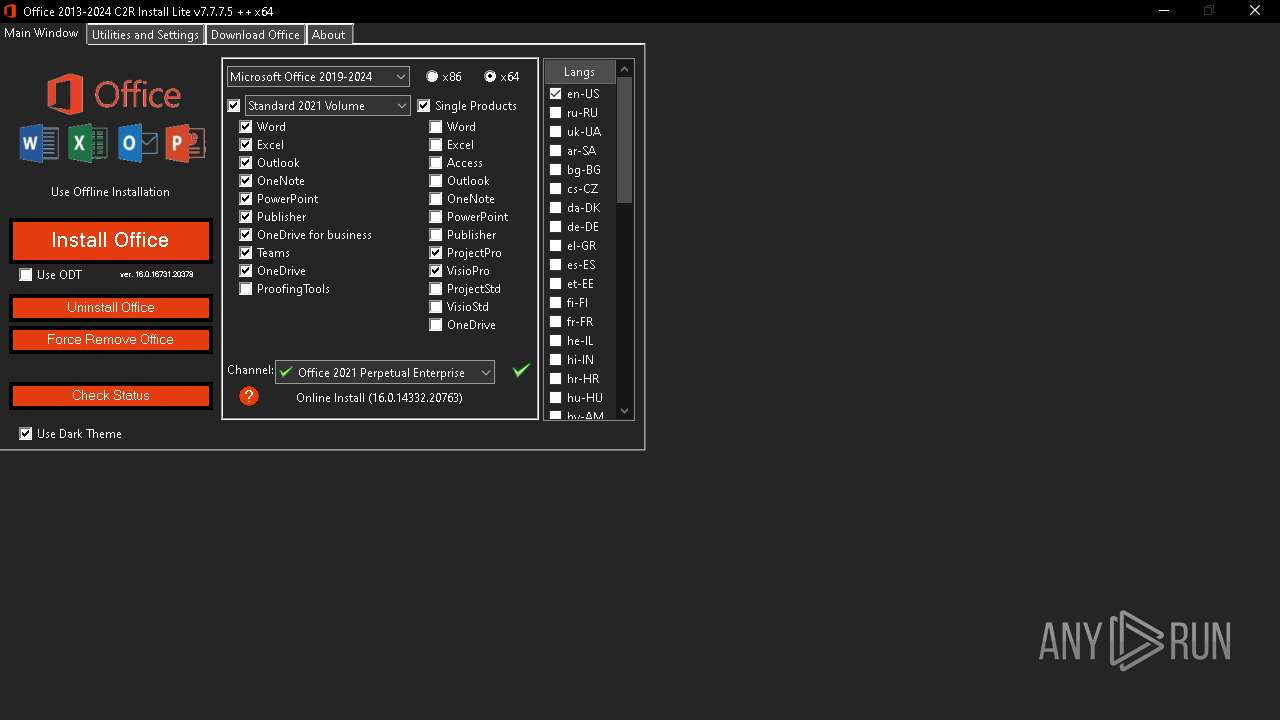Toggle the Use Dark Theme checkbox
Image resolution: width=1280 pixels, height=720 pixels.
(26, 434)
